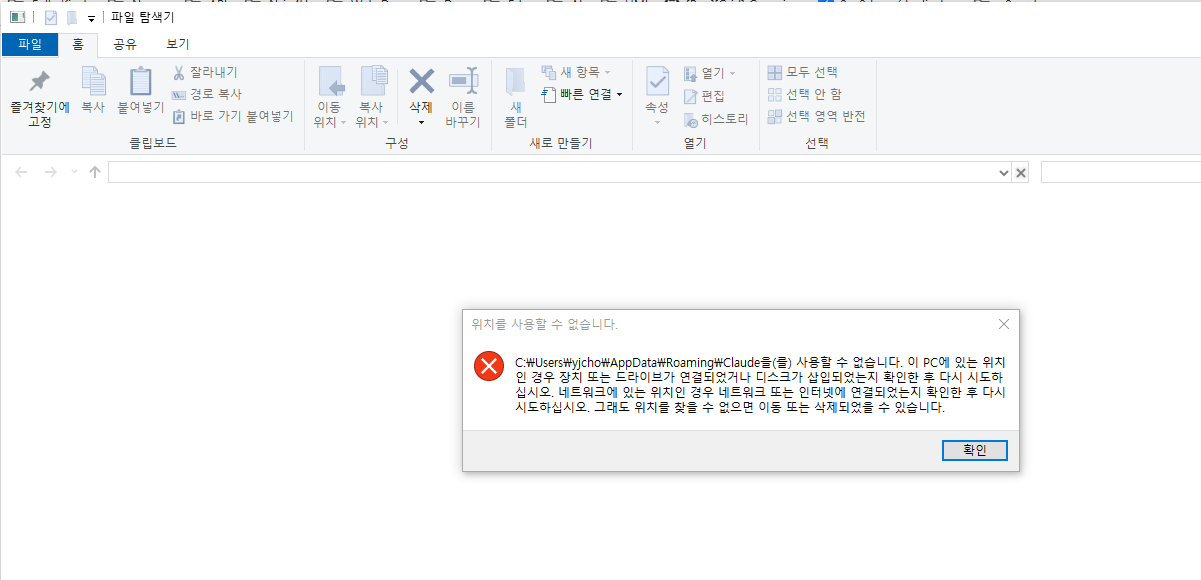Open Customize Quick Access Toolbar arrow
Image resolution: width=1201 pixels, height=580 pixels.
tap(91, 18)
